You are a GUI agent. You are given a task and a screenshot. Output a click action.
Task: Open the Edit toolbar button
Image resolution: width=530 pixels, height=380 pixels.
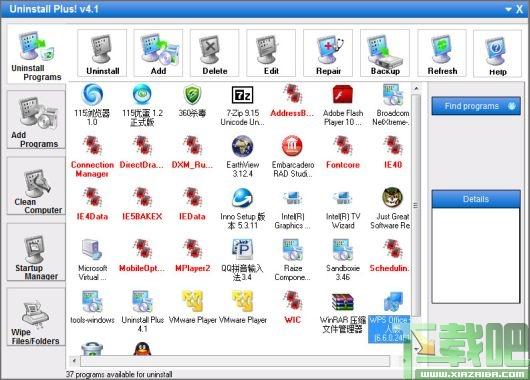pyautogui.click(x=271, y=53)
